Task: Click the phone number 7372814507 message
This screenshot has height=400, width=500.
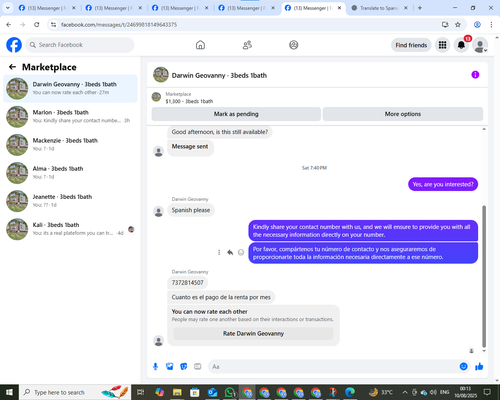Action: point(187,283)
